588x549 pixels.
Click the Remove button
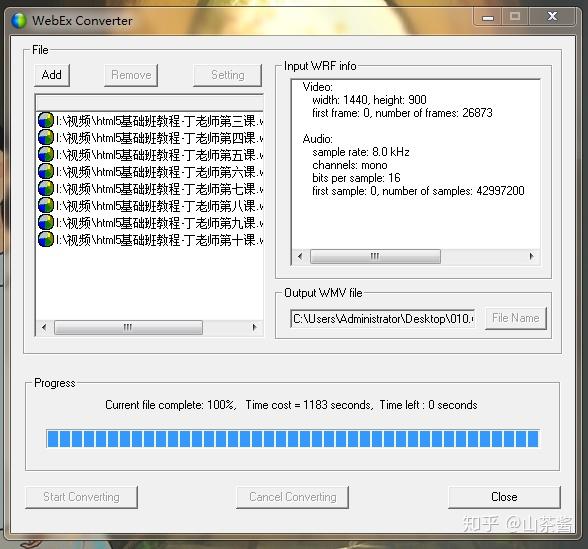click(x=131, y=75)
